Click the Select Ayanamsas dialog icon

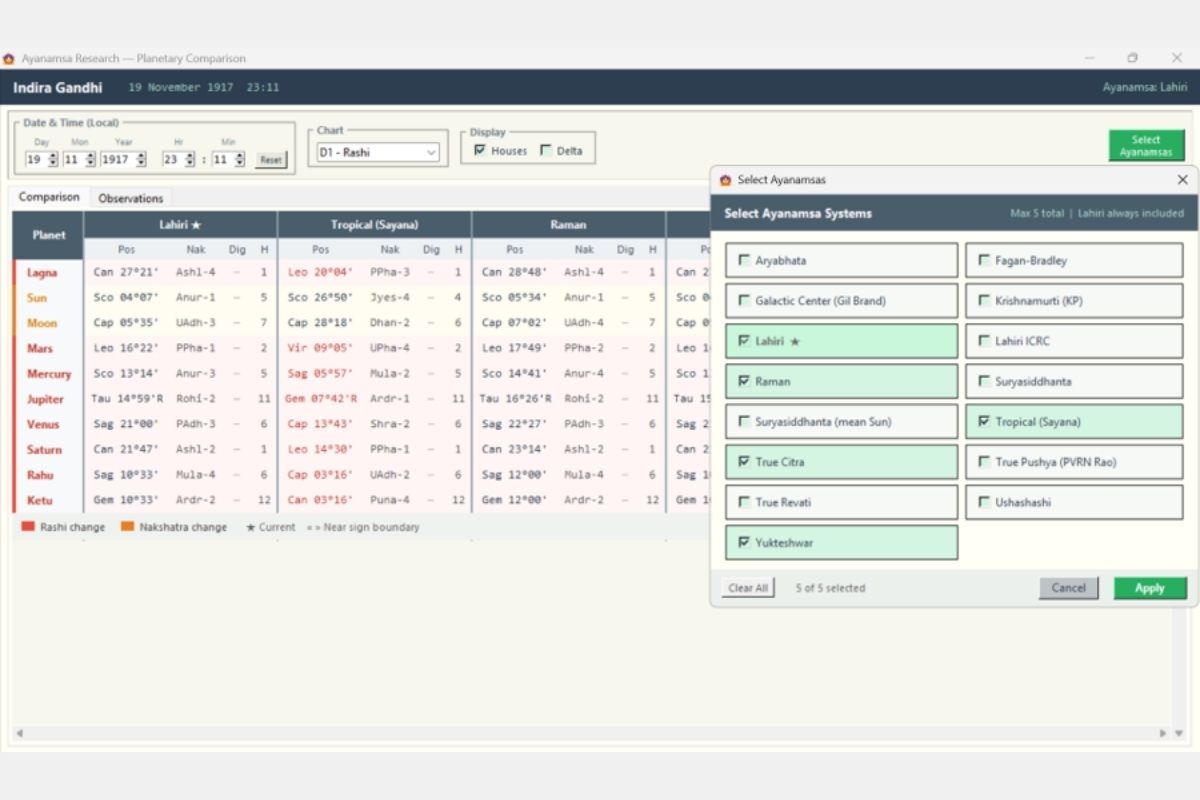pyautogui.click(x=725, y=180)
